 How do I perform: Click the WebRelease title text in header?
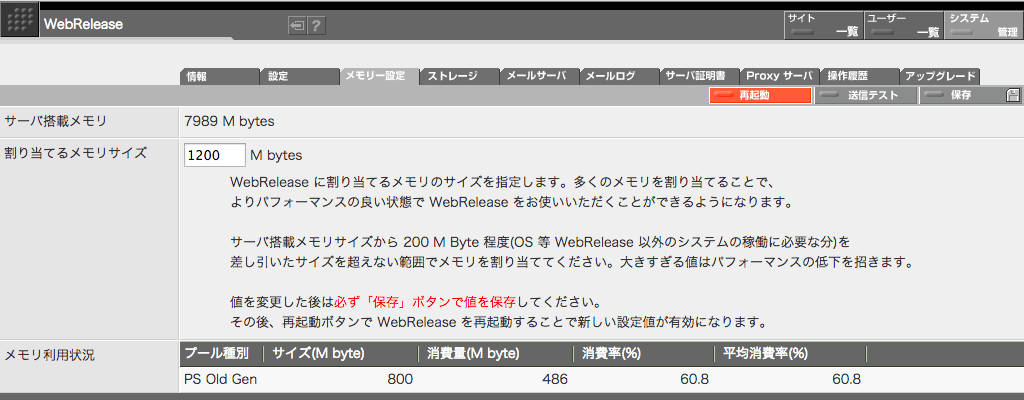click(83, 25)
